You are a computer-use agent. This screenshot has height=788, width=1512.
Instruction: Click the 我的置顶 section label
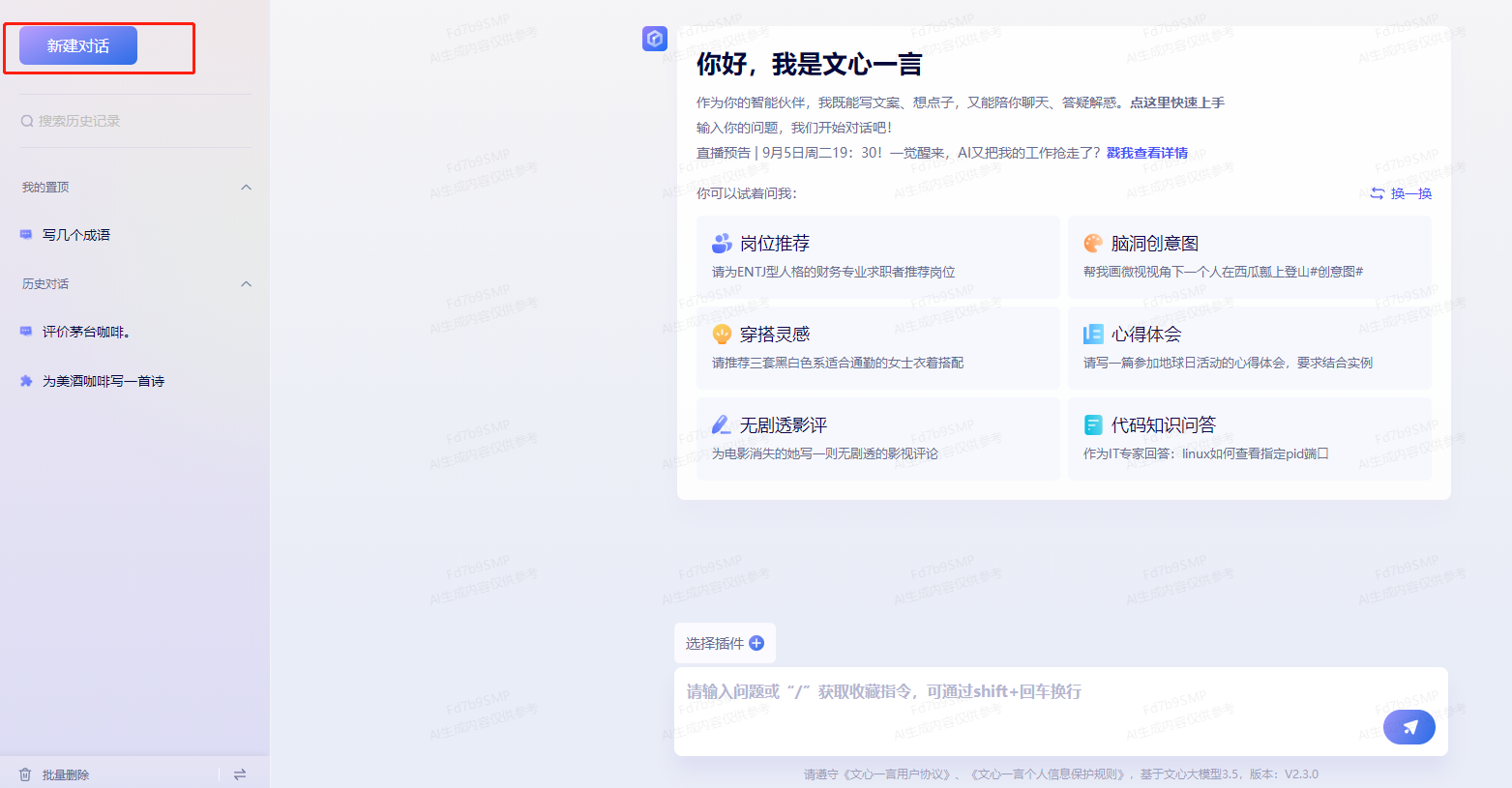point(45,188)
